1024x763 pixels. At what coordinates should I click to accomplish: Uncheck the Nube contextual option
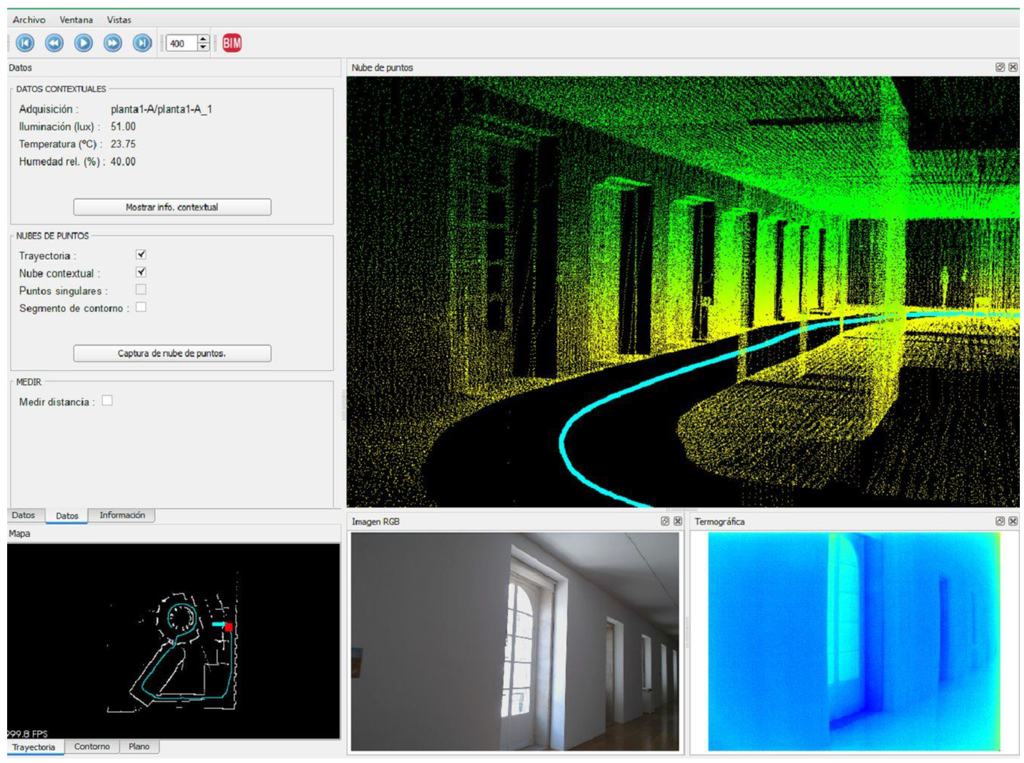(x=141, y=272)
